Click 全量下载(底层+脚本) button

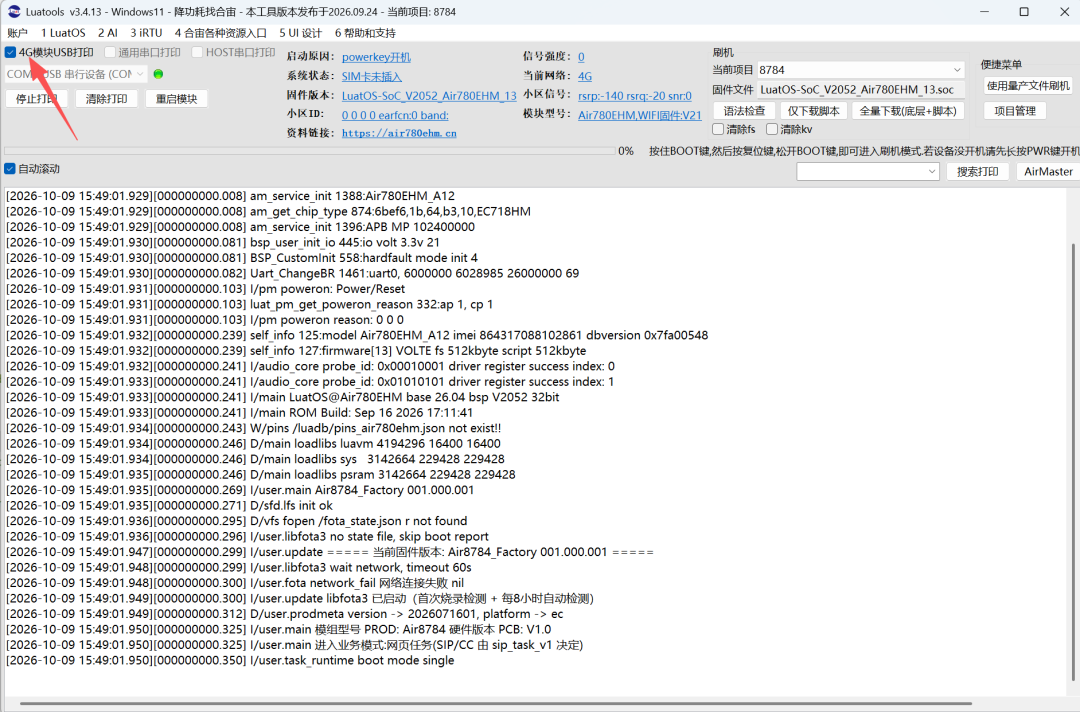[908, 111]
